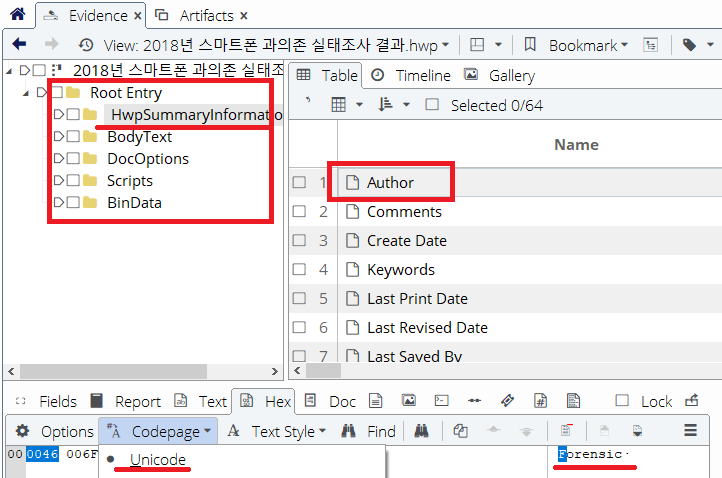Click the Bookmark icon in the toolbar
The image size is (722, 478).
(x=530, y=45)
